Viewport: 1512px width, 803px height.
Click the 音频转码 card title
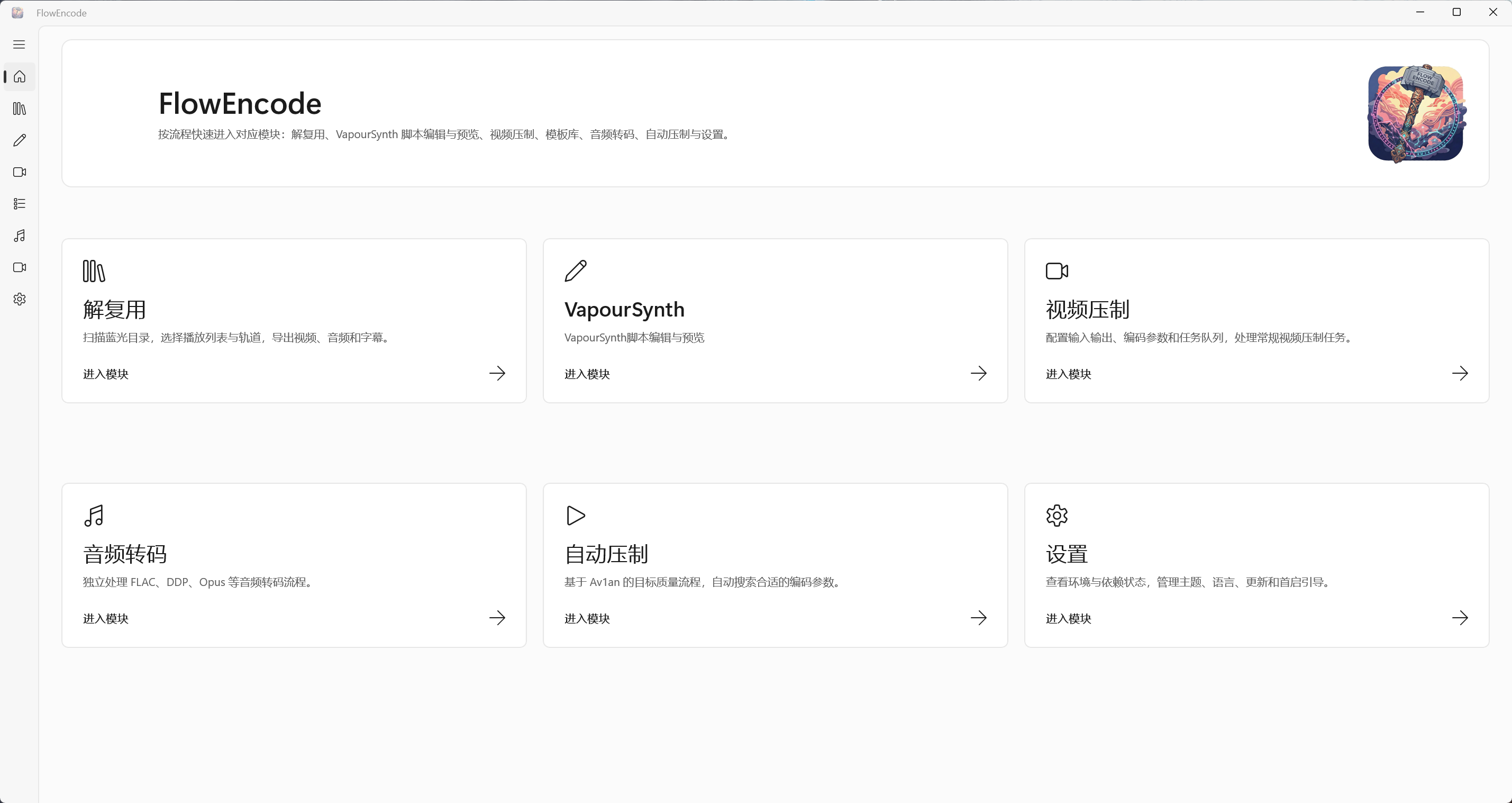click(x=125, y=554)
